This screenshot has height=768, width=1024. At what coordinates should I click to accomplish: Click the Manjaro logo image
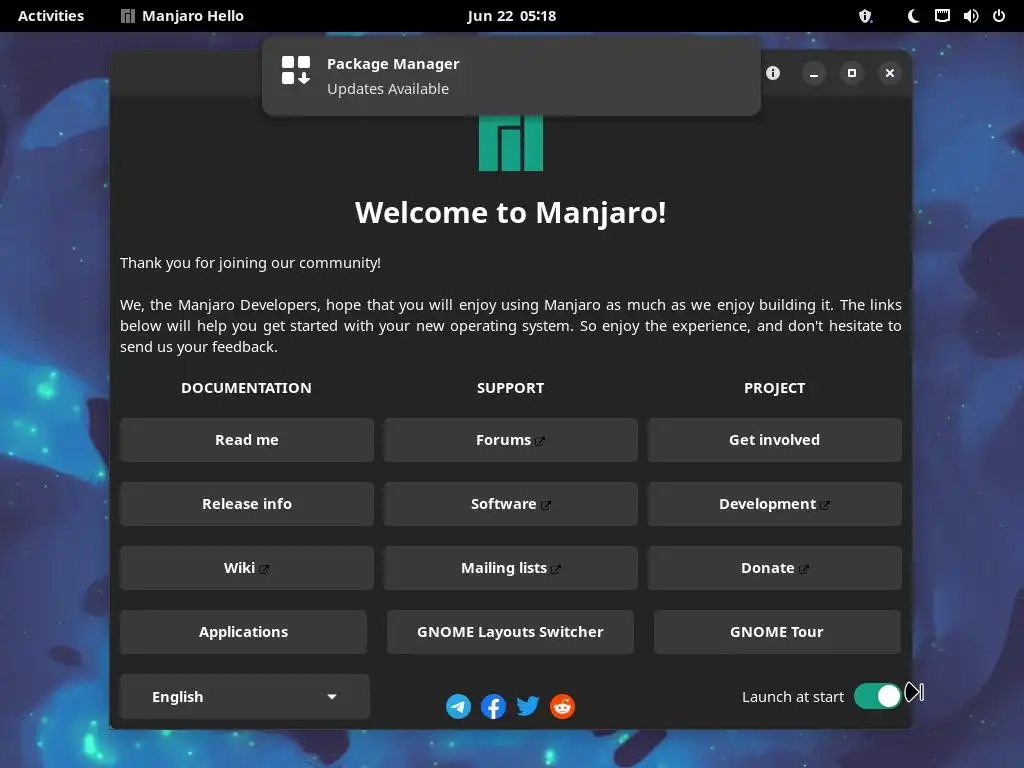pyautogui.click(x=511, y=143)
